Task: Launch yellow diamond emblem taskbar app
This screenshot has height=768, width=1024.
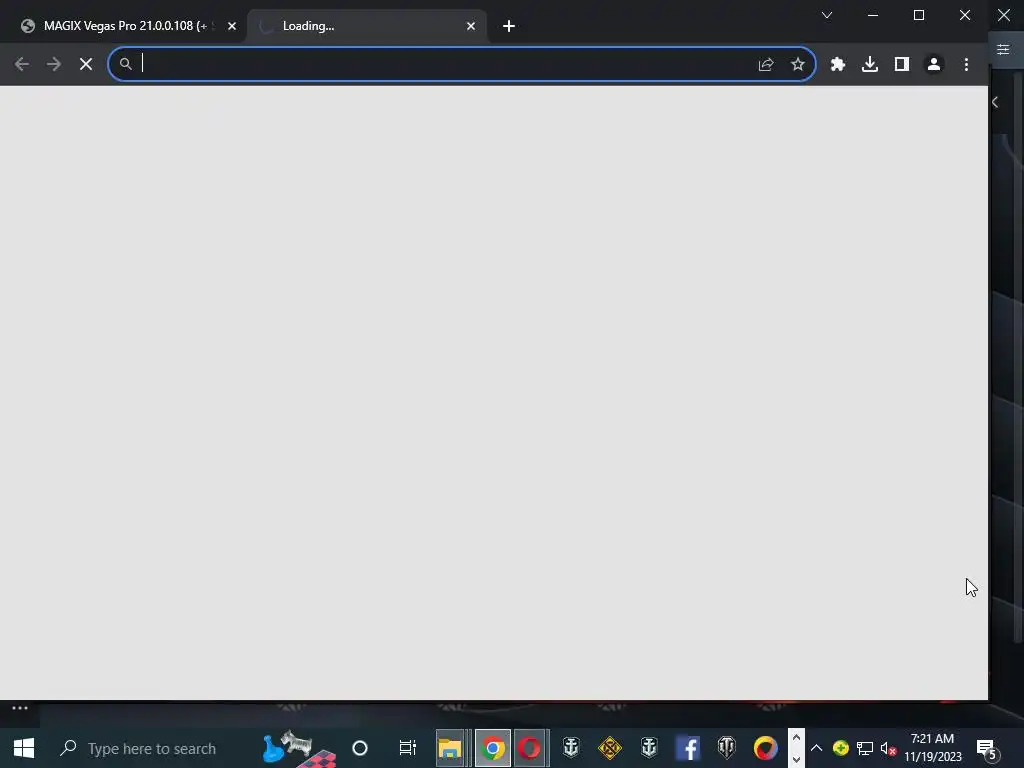Action: point(609,748)
